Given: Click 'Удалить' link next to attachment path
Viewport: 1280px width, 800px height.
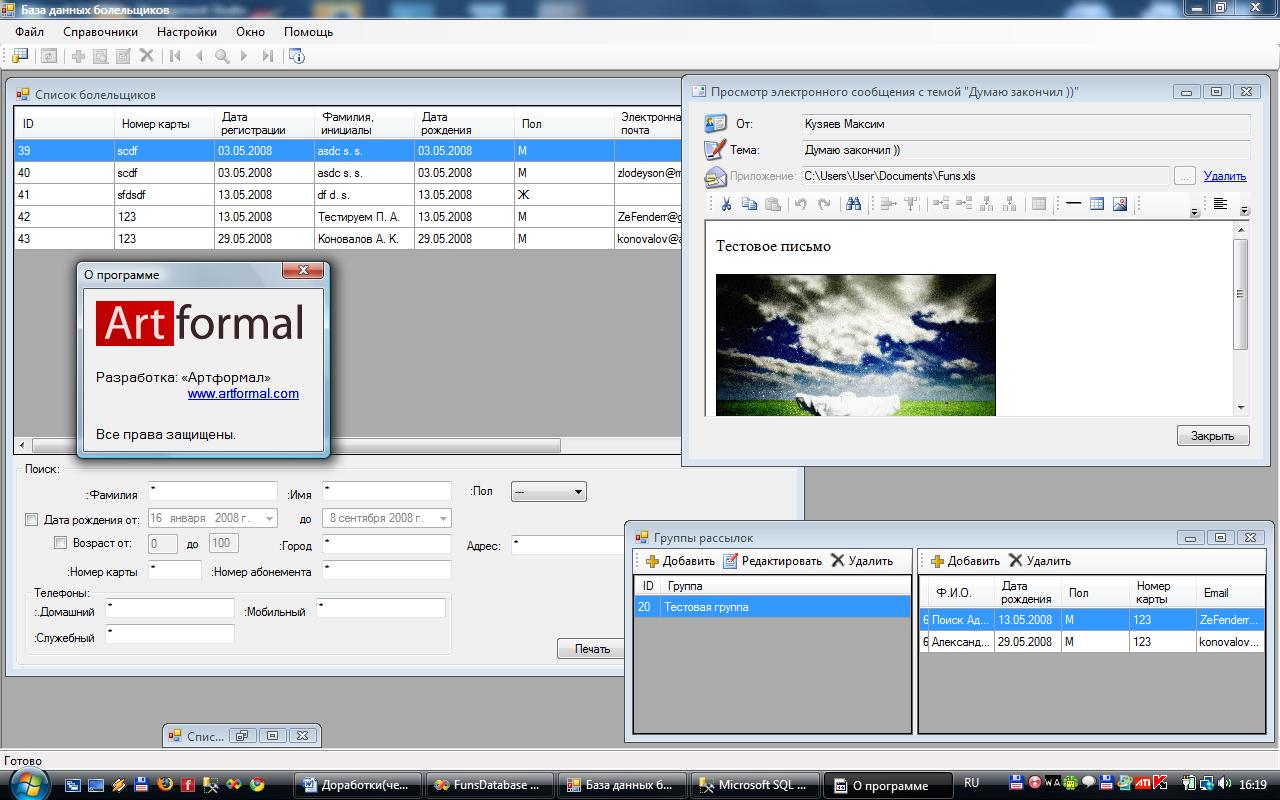Looking at the screenshot, I should tap(1224, 176).
